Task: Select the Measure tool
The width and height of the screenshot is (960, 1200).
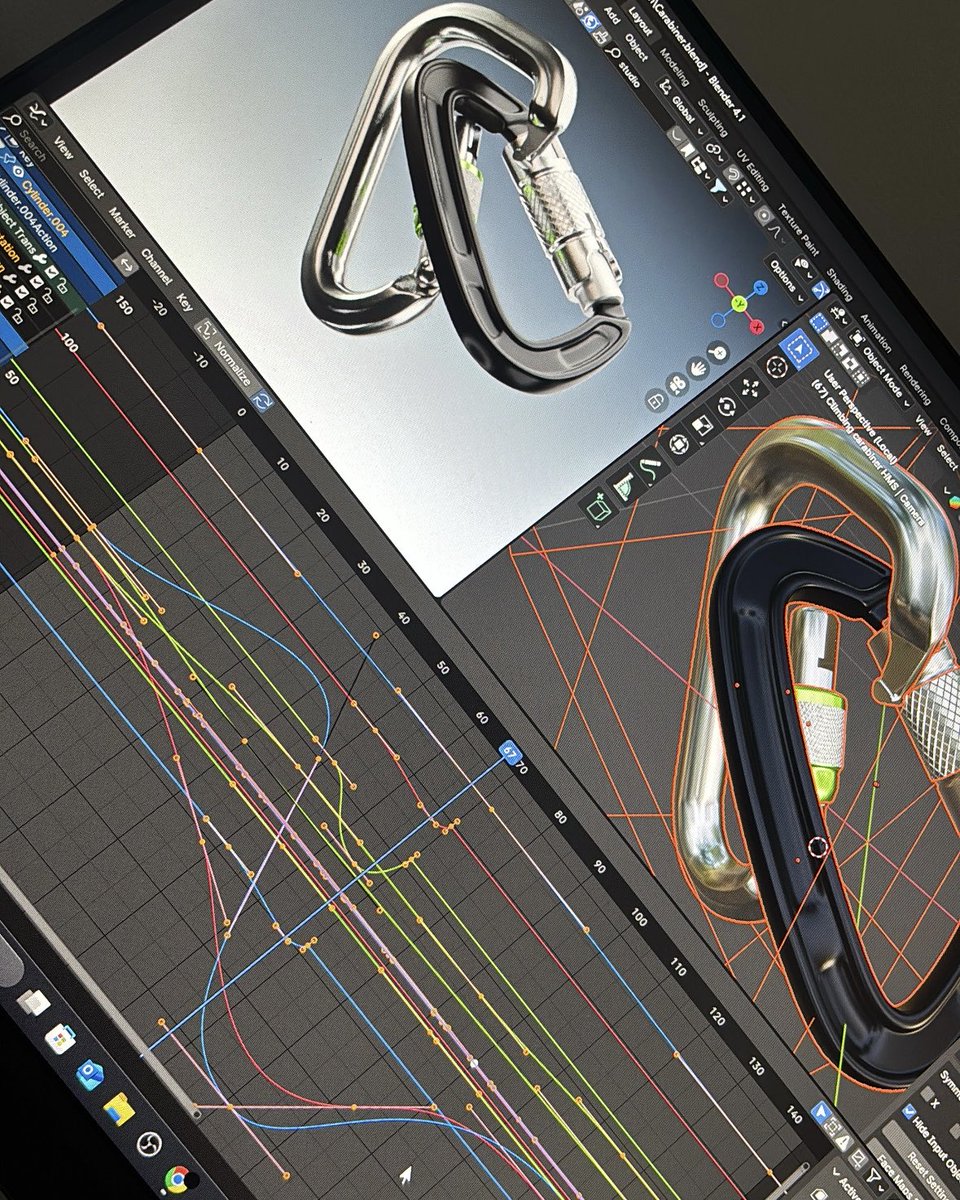Action: (624, 486)
